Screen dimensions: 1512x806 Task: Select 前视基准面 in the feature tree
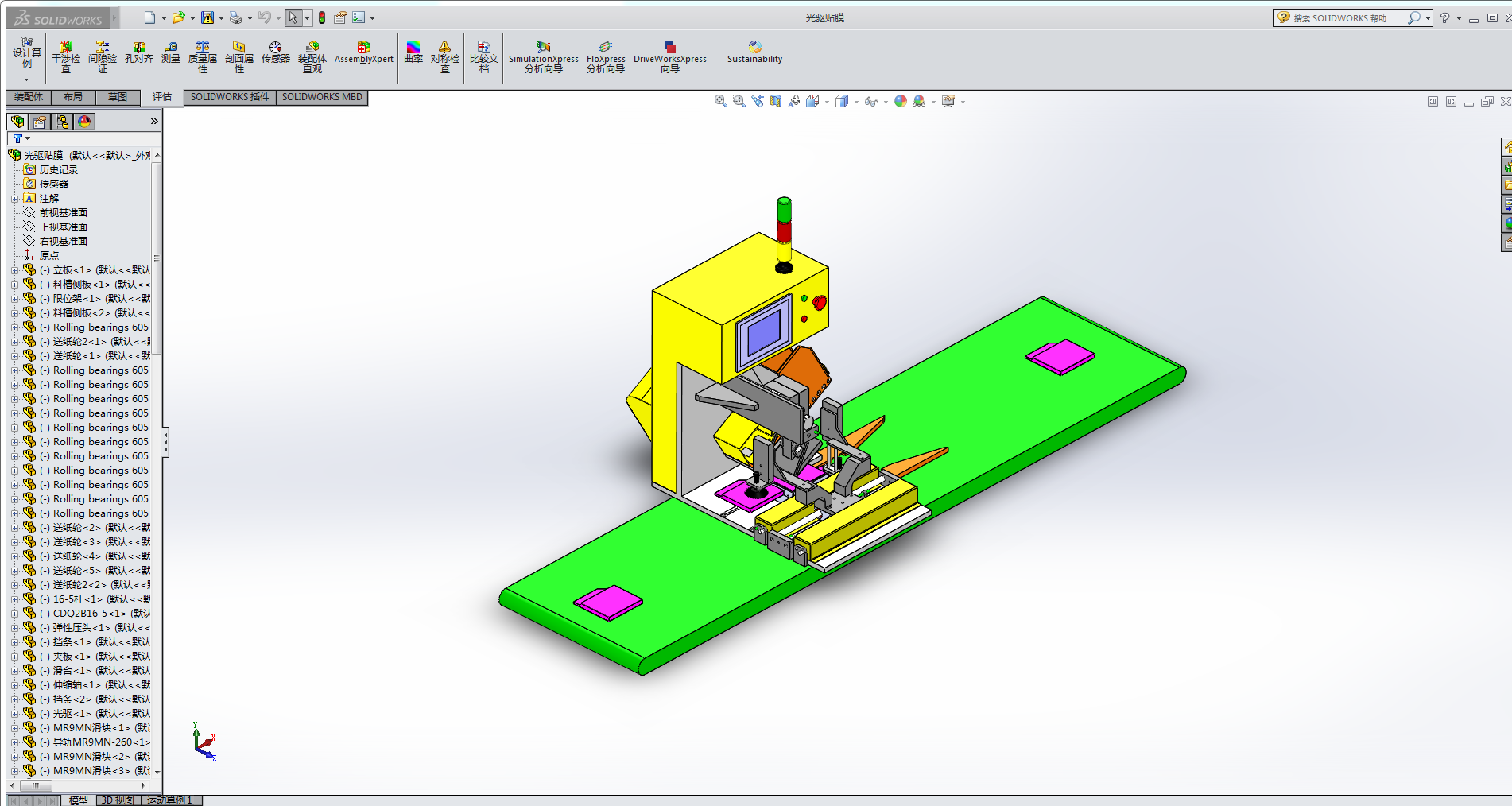click(64, 213)
